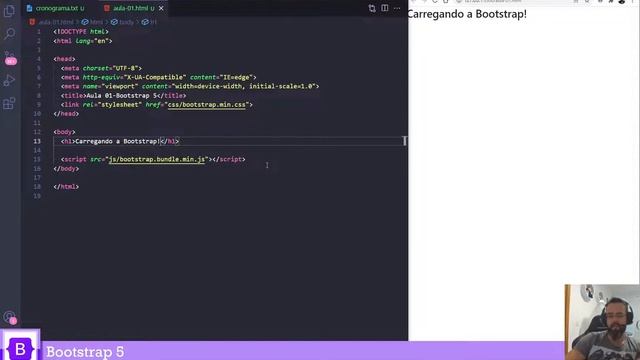Open the Extensions icon in activity bar
This screenshot has width=640, height=360.
(x=9, y=103)
